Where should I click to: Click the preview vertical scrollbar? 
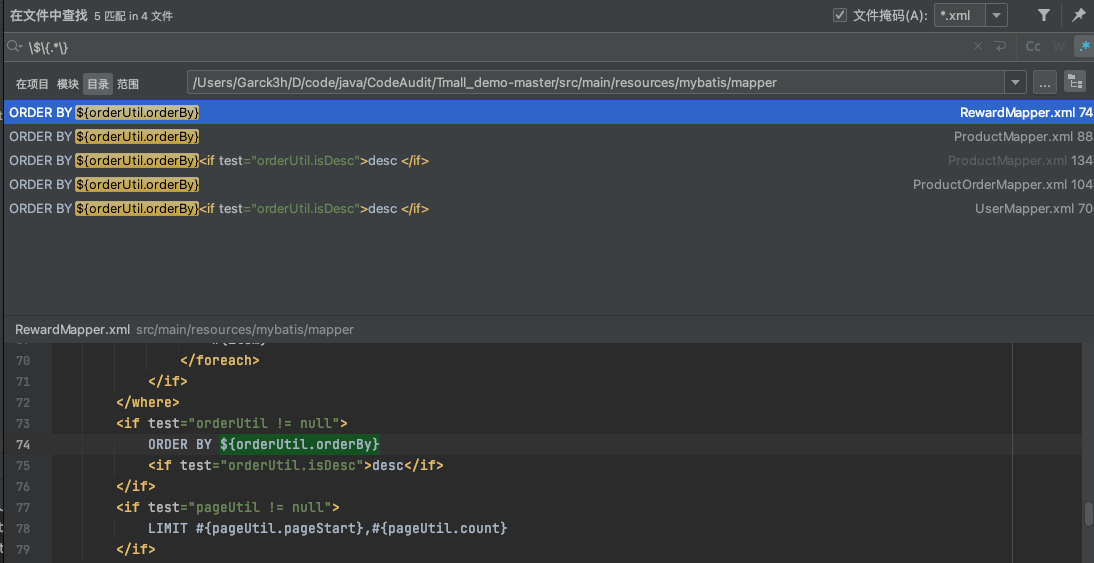[x=1088, y=514]
